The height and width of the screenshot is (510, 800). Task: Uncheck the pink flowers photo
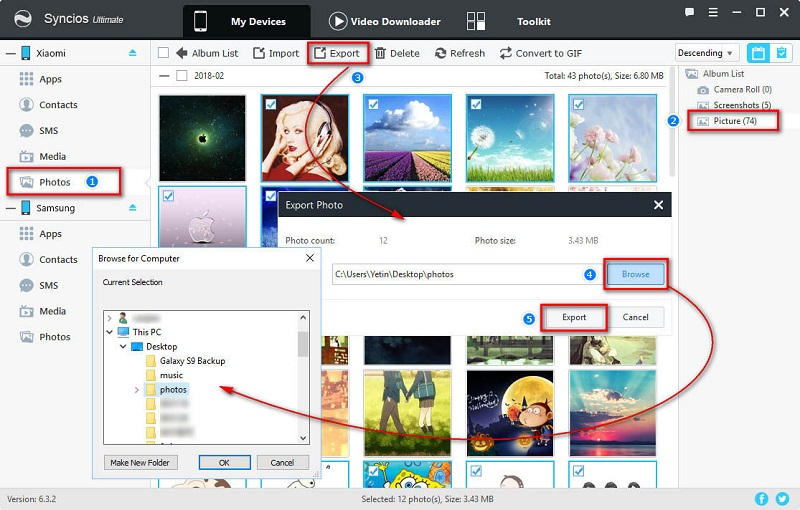pos(579,104)
